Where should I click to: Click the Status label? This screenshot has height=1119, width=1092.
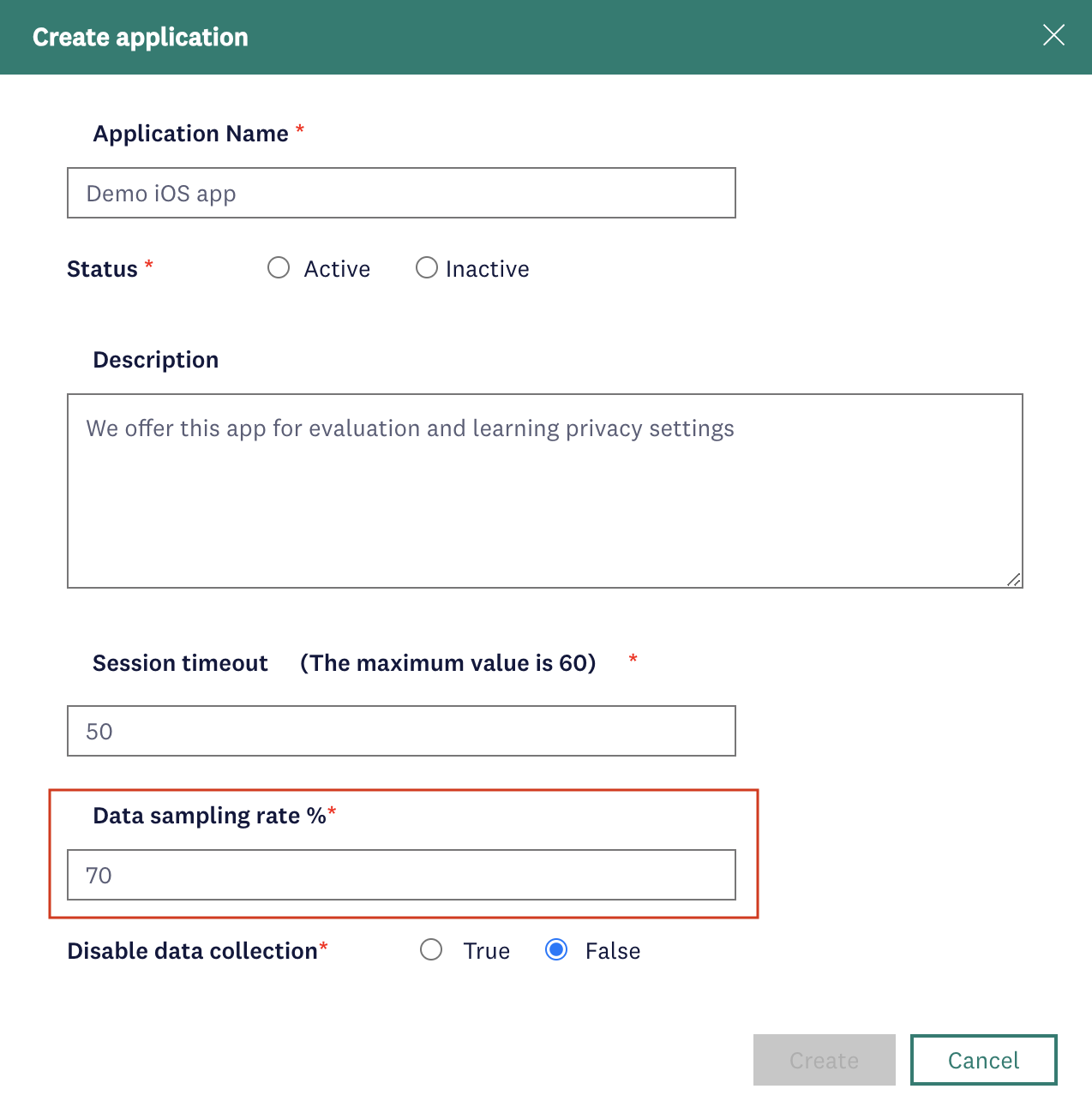click(102, 269)
